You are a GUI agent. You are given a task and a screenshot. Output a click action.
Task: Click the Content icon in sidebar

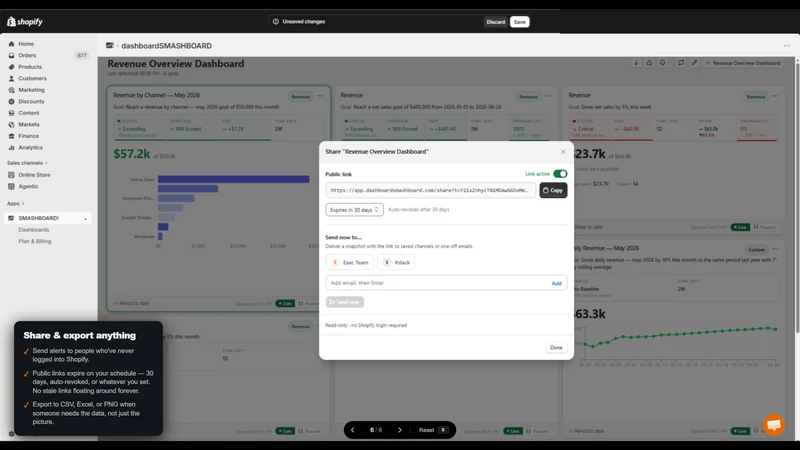click(x=11, y=113)
